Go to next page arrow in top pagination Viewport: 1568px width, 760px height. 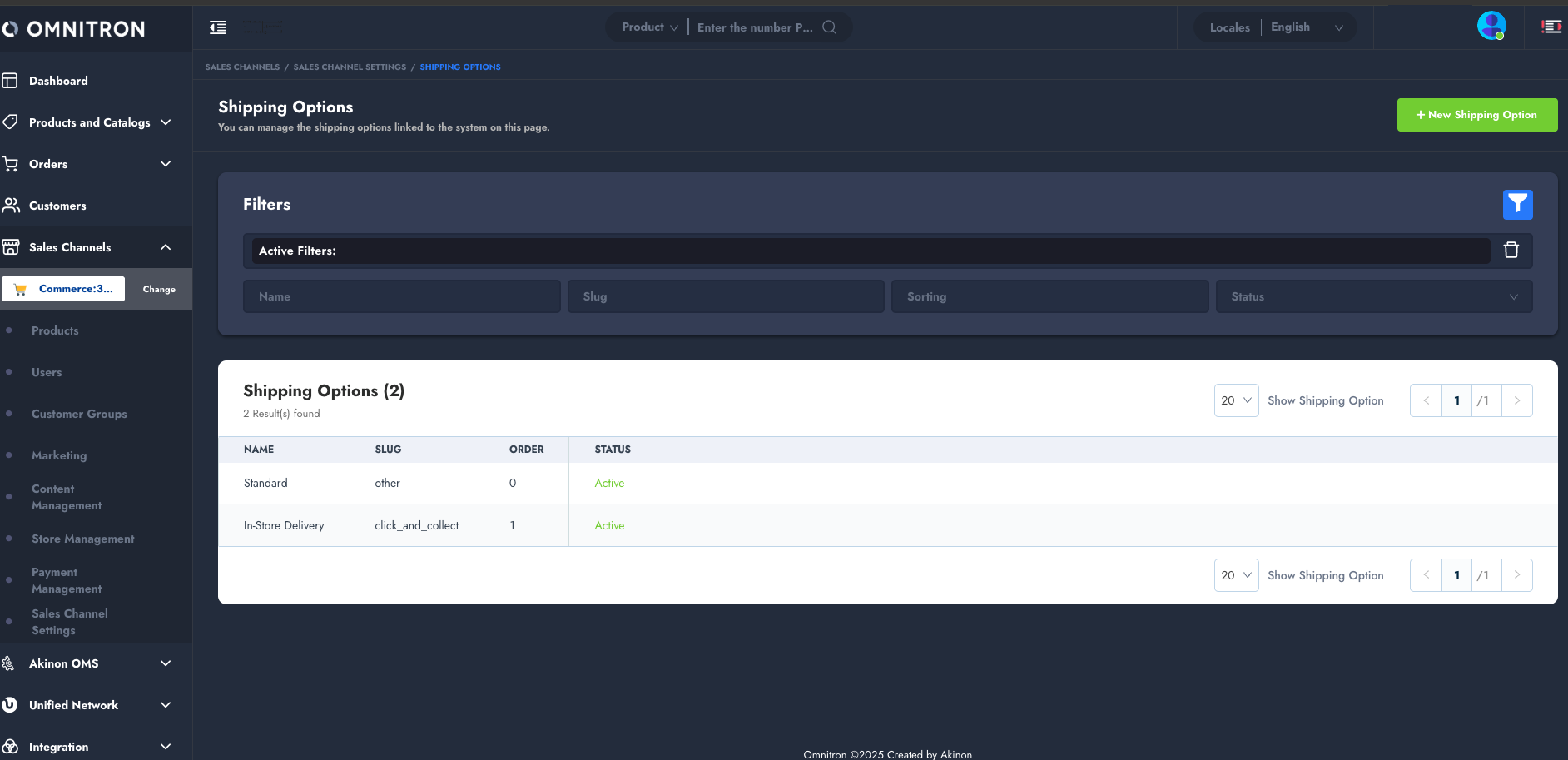pos(1516,400)
